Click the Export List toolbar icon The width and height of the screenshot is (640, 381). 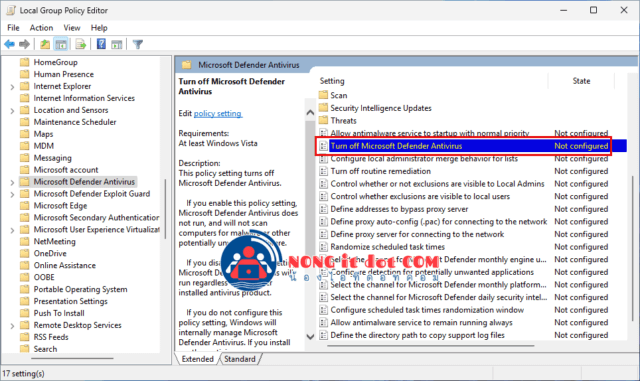[80, 44]
